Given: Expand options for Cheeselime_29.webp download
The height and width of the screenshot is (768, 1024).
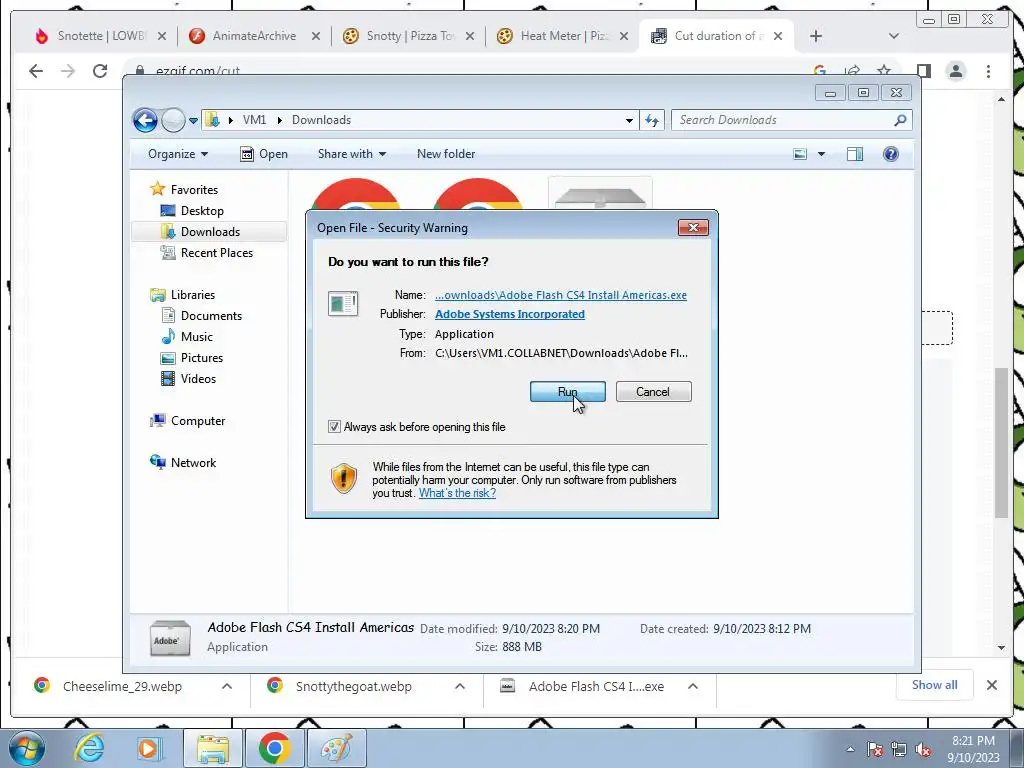Looking at the screenshot, I should point(227,686).
